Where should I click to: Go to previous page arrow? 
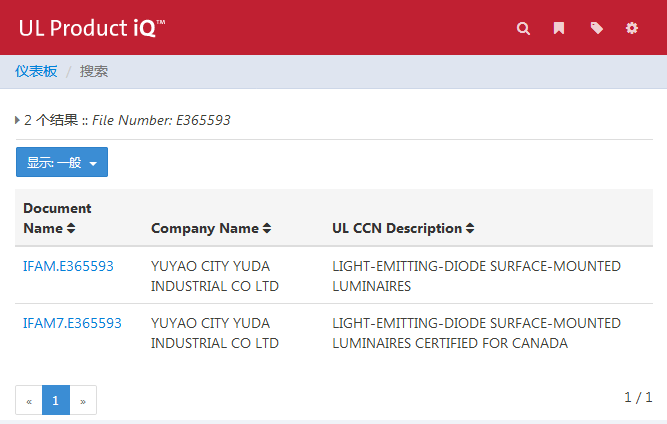tap(29, 400)
